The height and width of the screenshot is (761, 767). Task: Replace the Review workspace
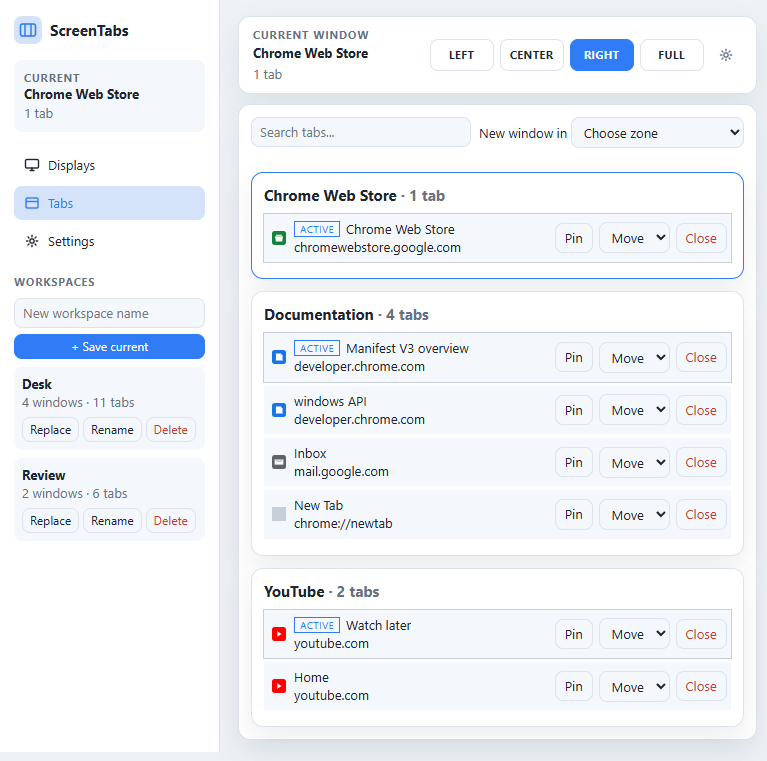pos(50,520)
